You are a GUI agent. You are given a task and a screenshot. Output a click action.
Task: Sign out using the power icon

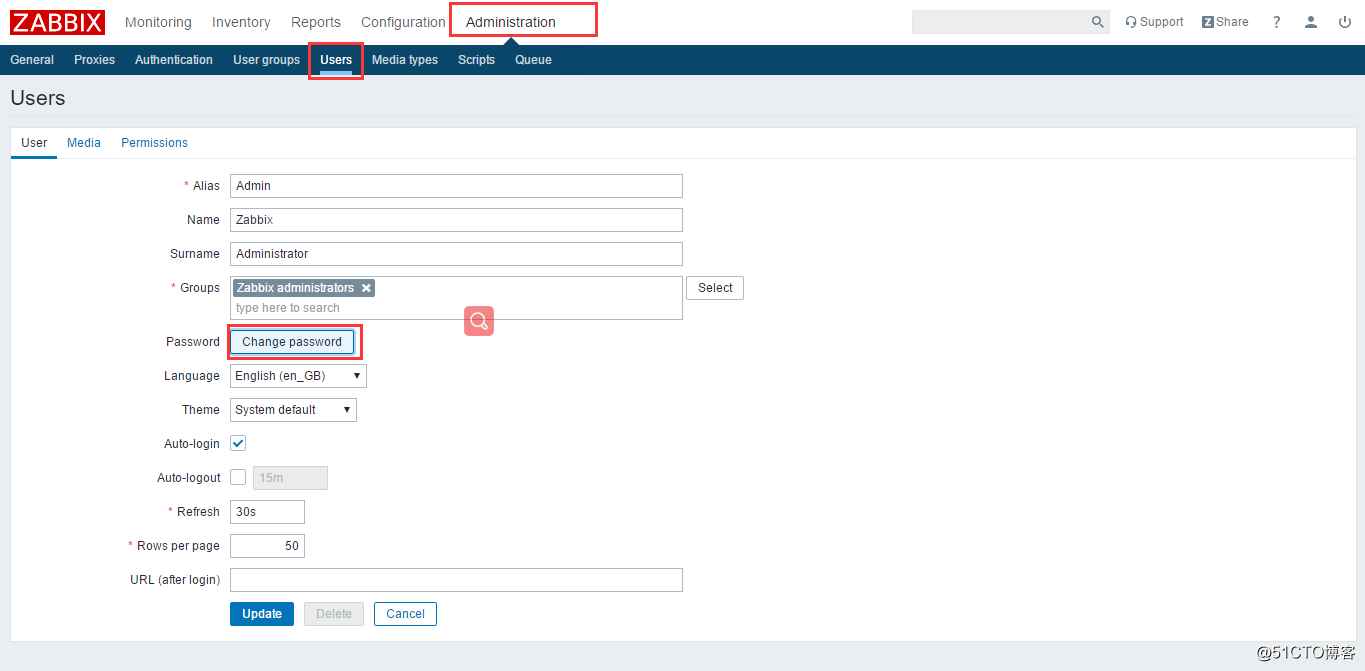pyautogui.click(x=1344, y=21)
